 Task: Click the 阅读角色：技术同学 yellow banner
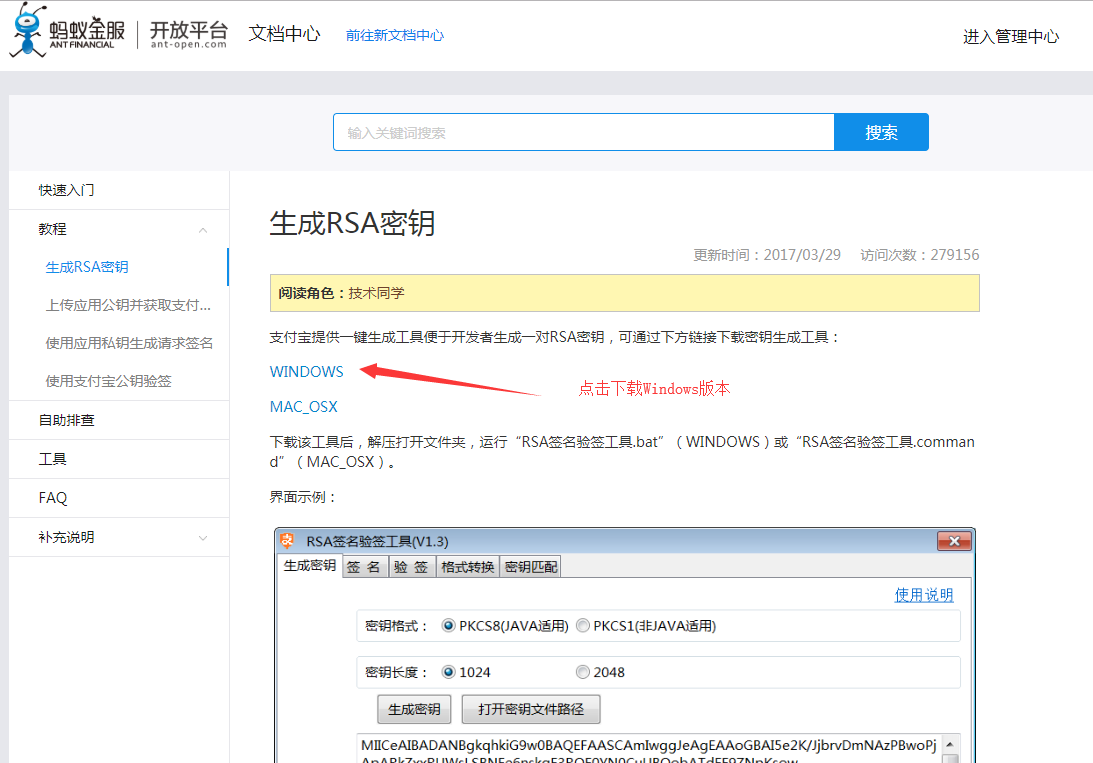pos(625,293)
